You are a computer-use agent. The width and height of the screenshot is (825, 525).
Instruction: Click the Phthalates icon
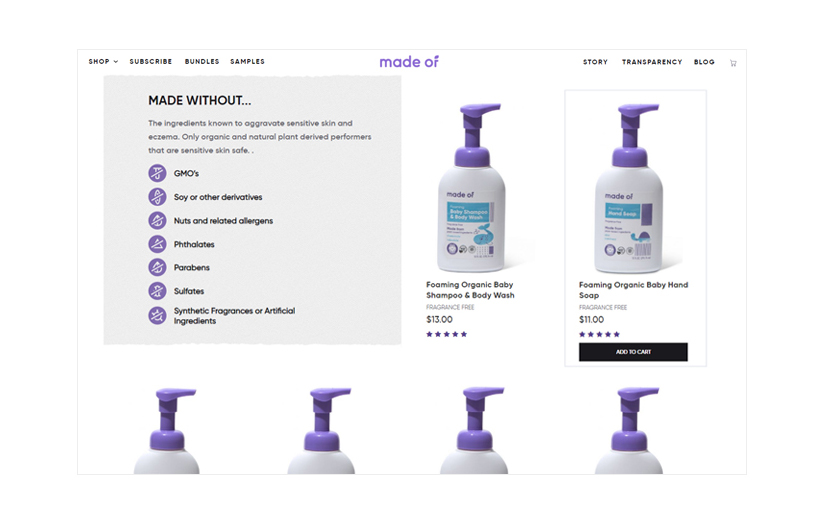[x=157, y=244]
